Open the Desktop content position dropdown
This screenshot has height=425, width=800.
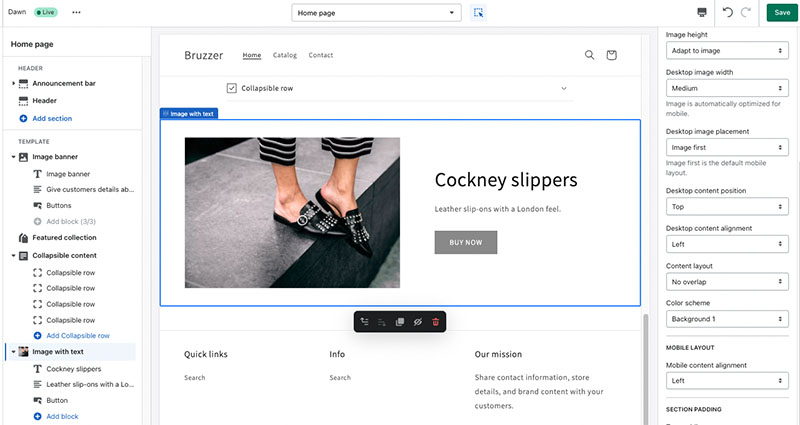click(727, 207)
